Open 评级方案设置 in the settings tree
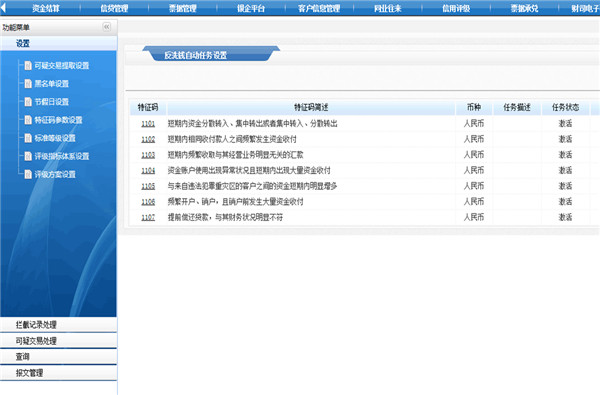The image size is (600, 395). tap(55, 175)
